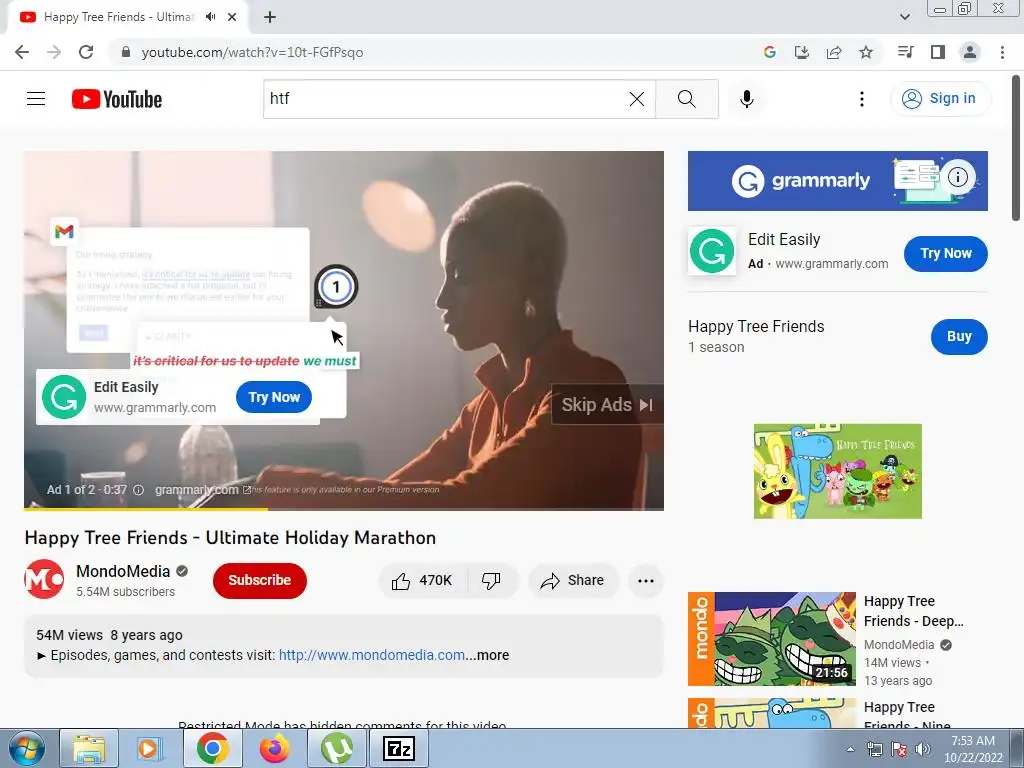Open system volume tray icon

point(923,749)
